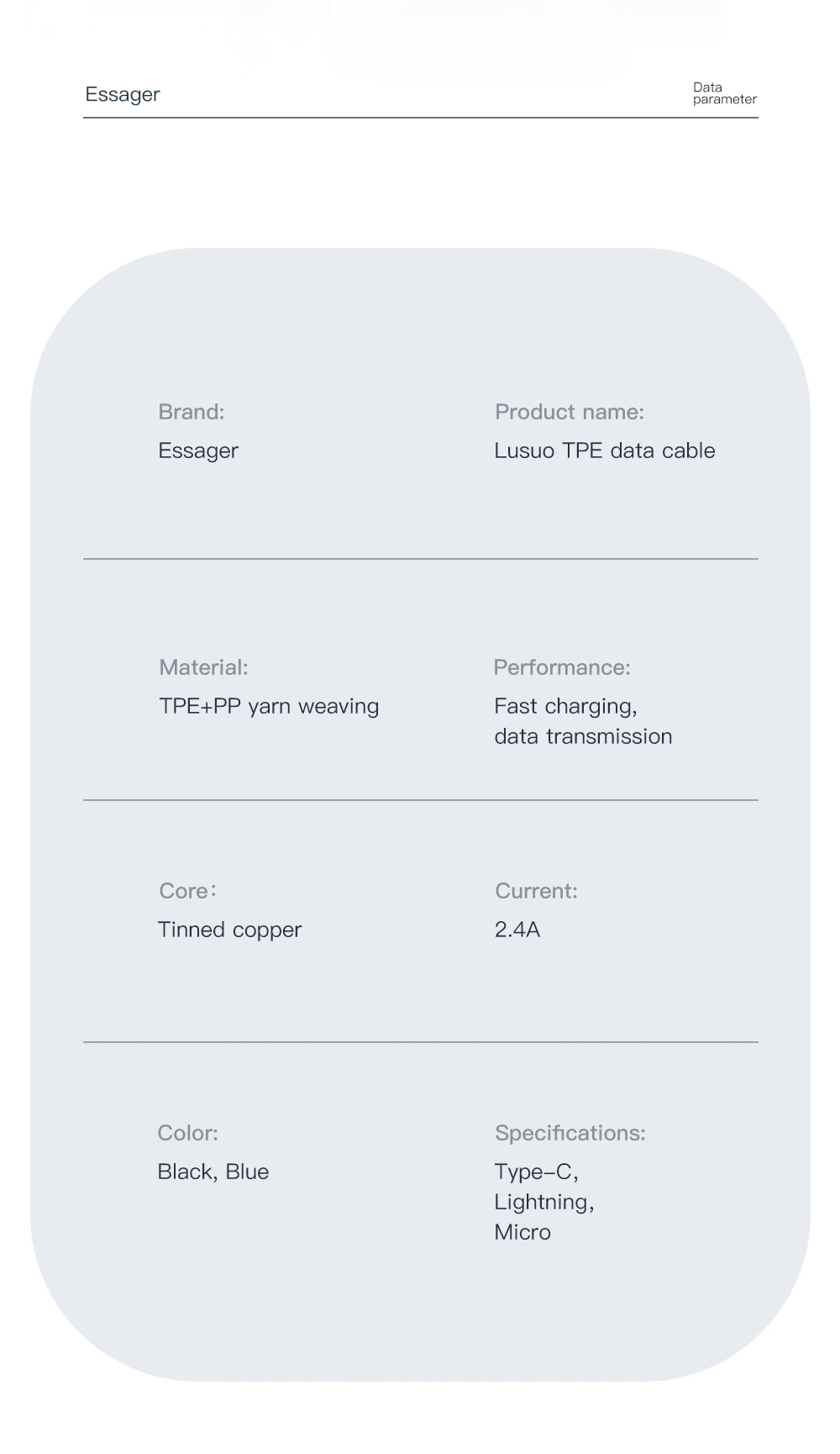
Task: Click the Essager header title
Action: point(123,94)
